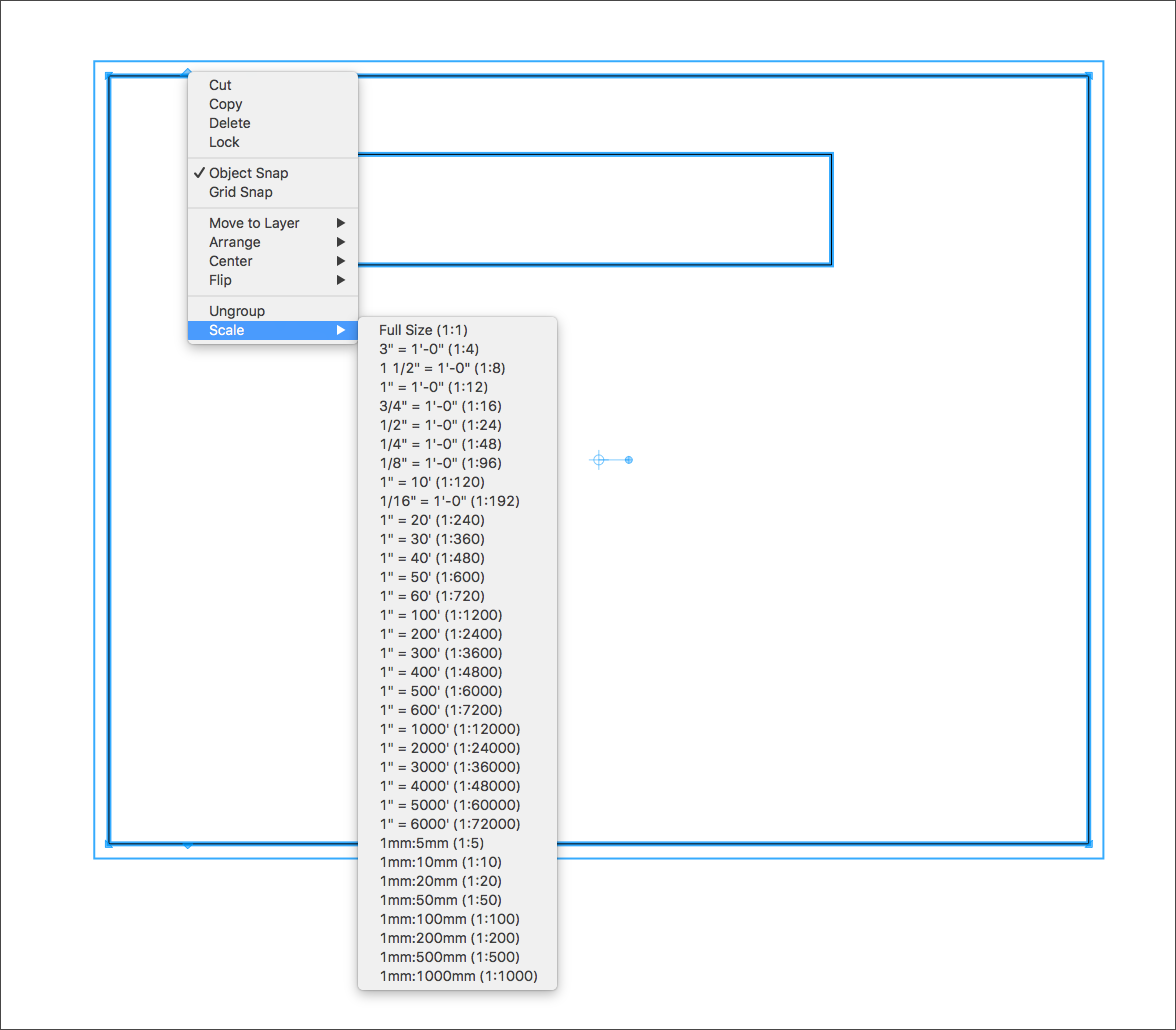Choose the 1" = 1'-0" (1:12) scale

(x=428, y=387)
